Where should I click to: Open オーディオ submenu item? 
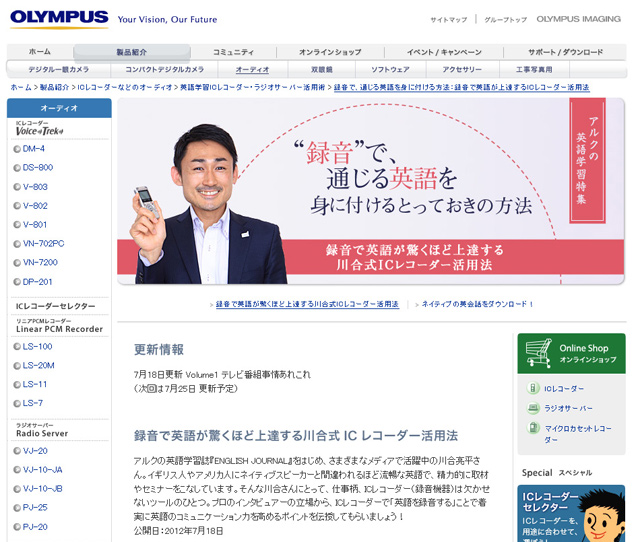(253, 69)
